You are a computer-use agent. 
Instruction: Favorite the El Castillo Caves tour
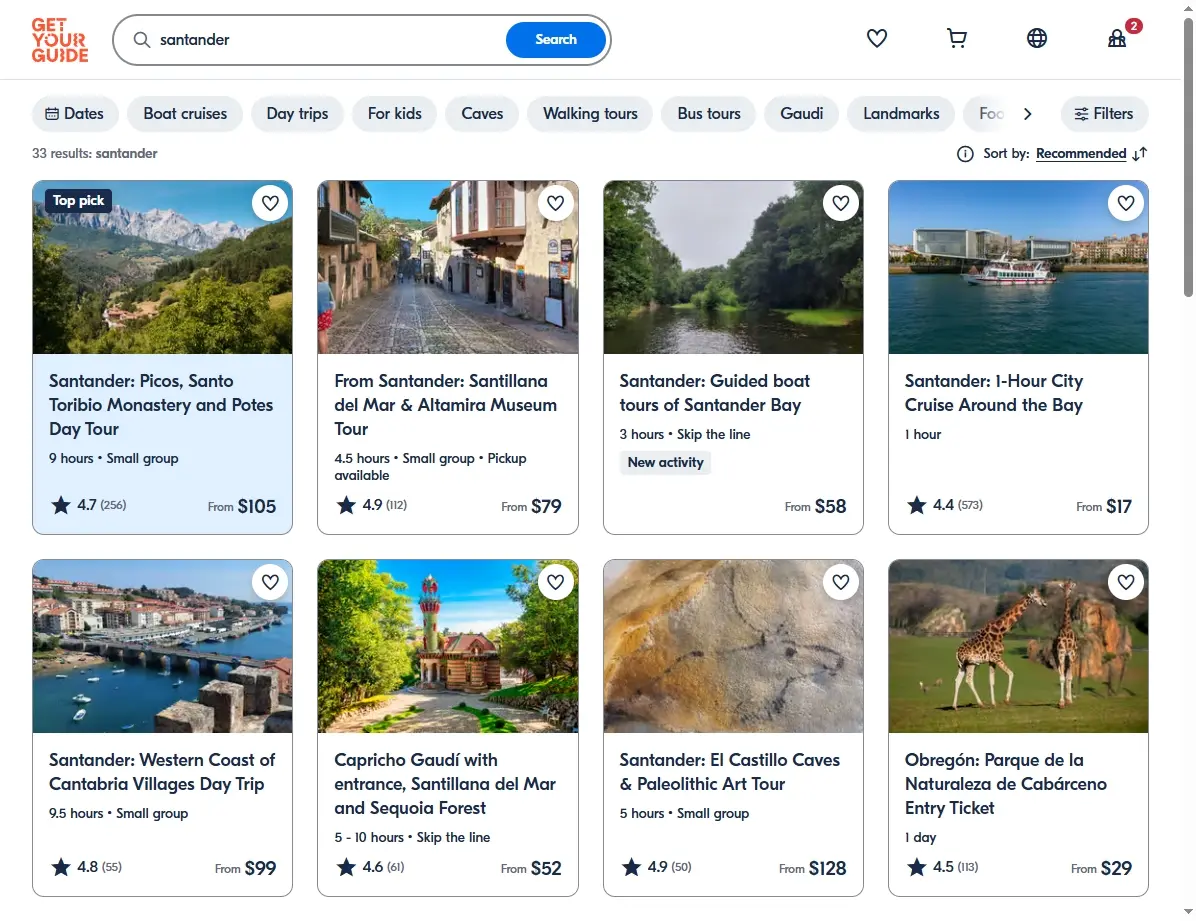tap(841, 582)
